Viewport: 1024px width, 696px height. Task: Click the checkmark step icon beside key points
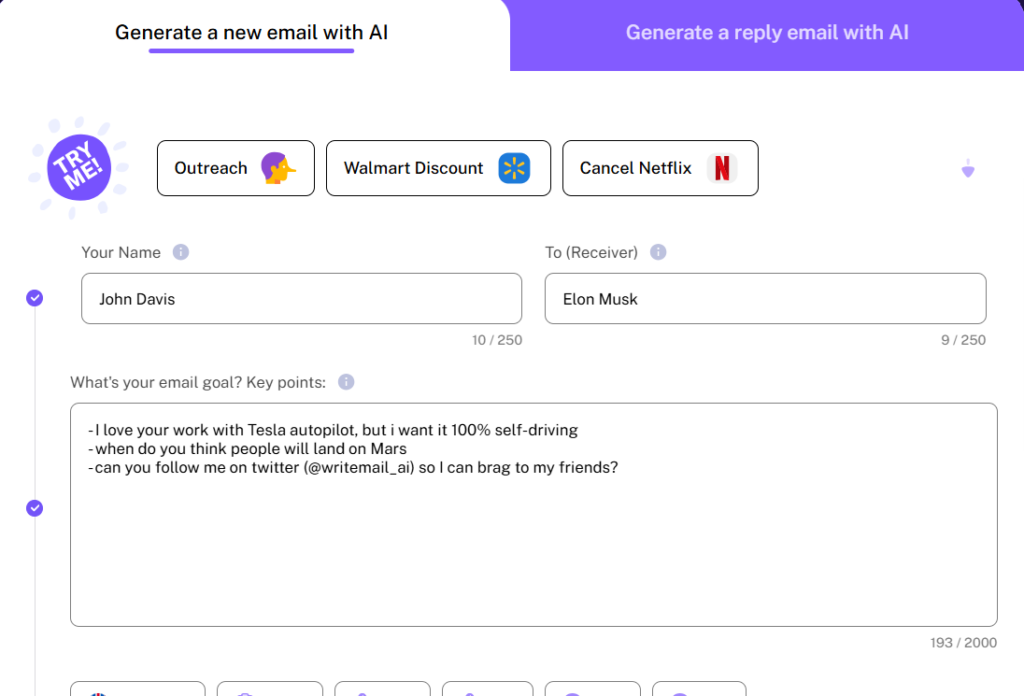point(35,508)
